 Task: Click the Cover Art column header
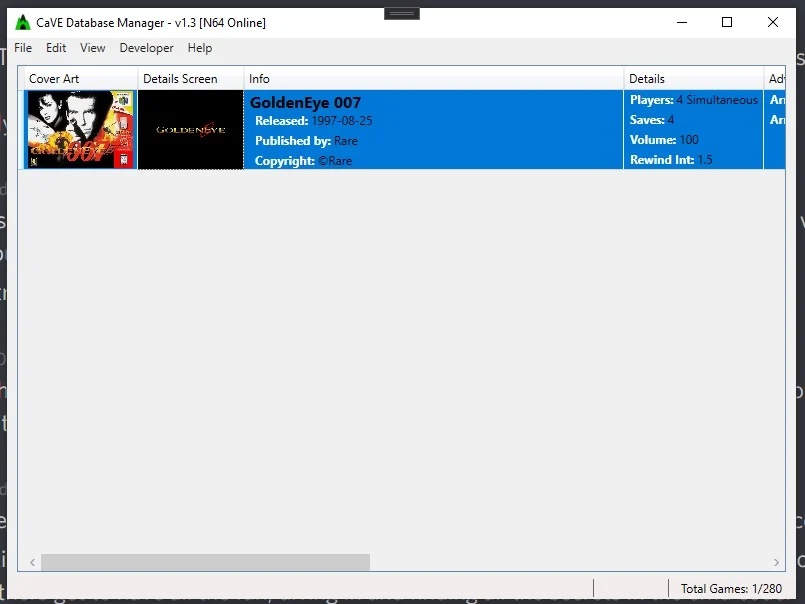(81, 79)
